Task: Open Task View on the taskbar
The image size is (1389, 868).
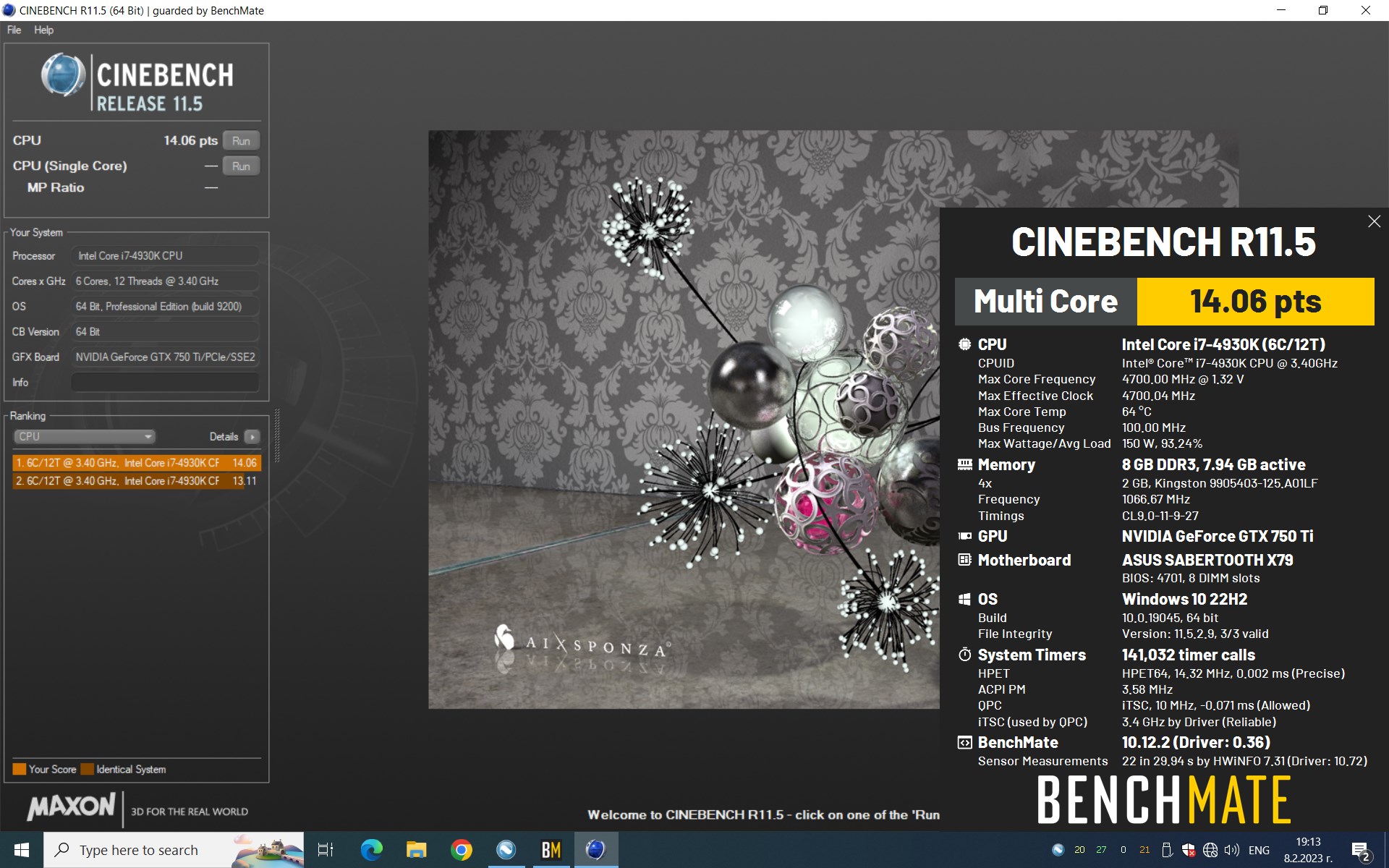Action: [326, 850]
